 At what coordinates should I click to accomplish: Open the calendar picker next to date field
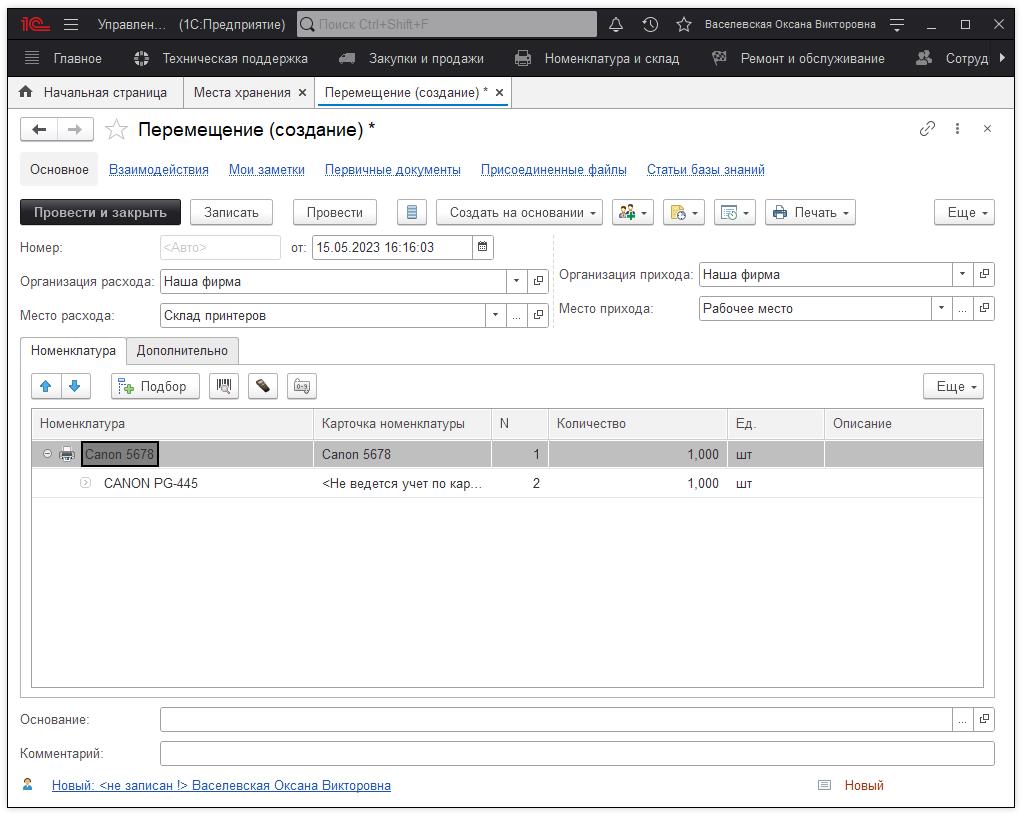tap(483, 247)
